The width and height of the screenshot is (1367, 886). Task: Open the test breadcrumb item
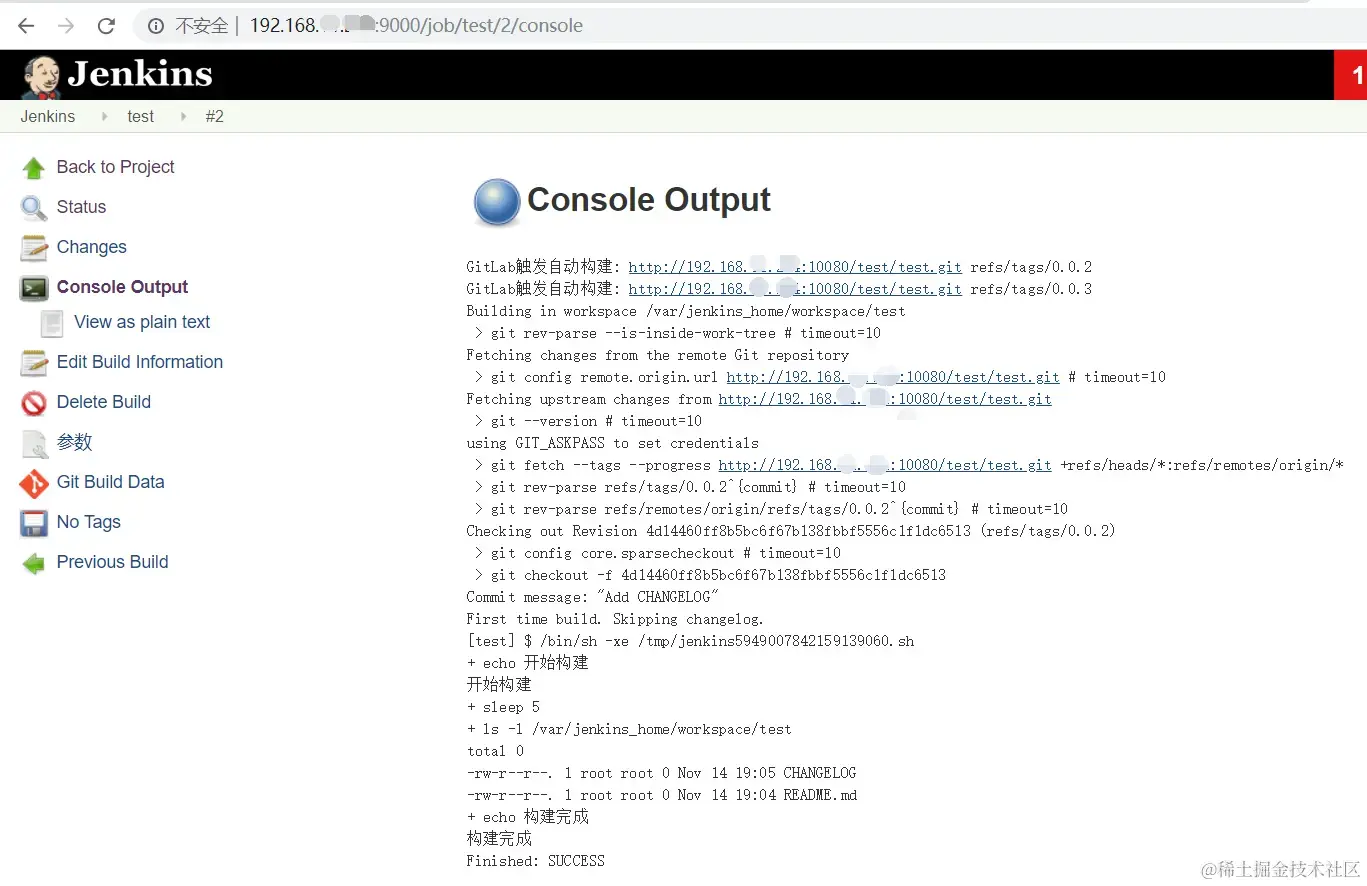click(x=140, y=116)
